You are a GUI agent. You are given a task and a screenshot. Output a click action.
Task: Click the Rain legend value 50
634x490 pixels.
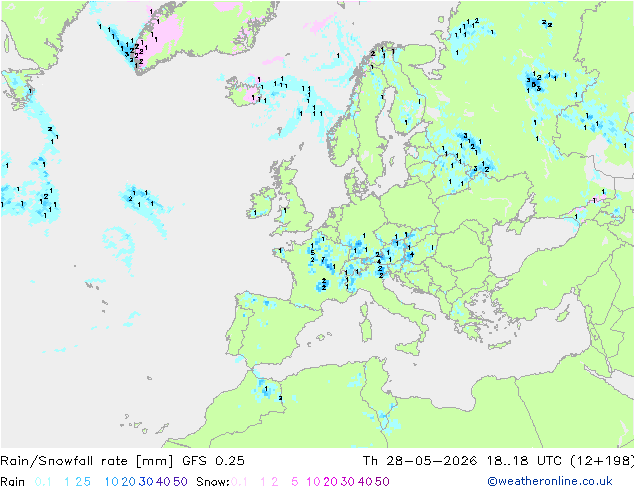point(180,482)
